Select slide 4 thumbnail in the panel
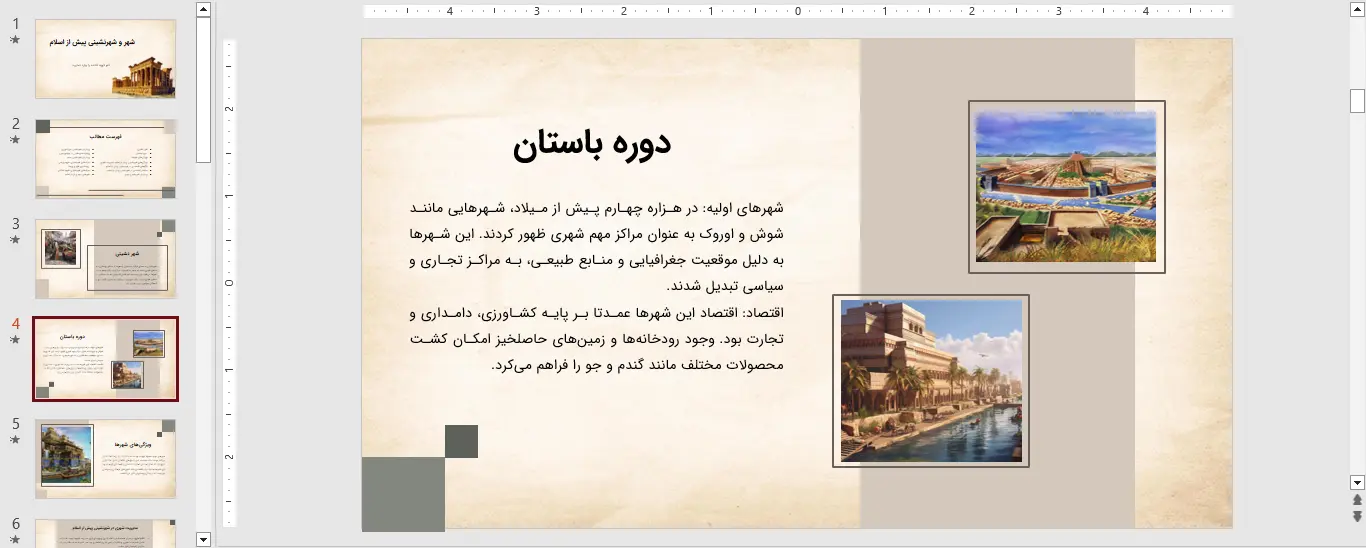1366x548 pixels. point(106,359)
